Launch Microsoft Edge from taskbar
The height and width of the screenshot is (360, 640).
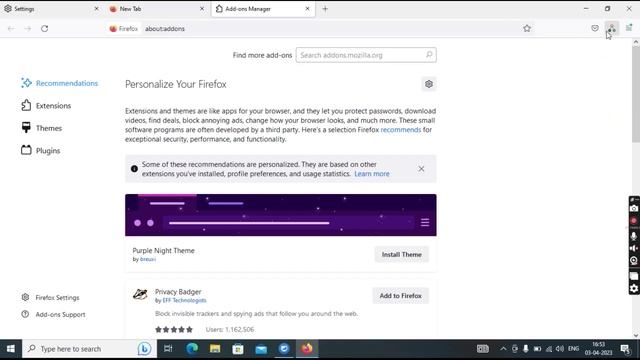(192, 349)
